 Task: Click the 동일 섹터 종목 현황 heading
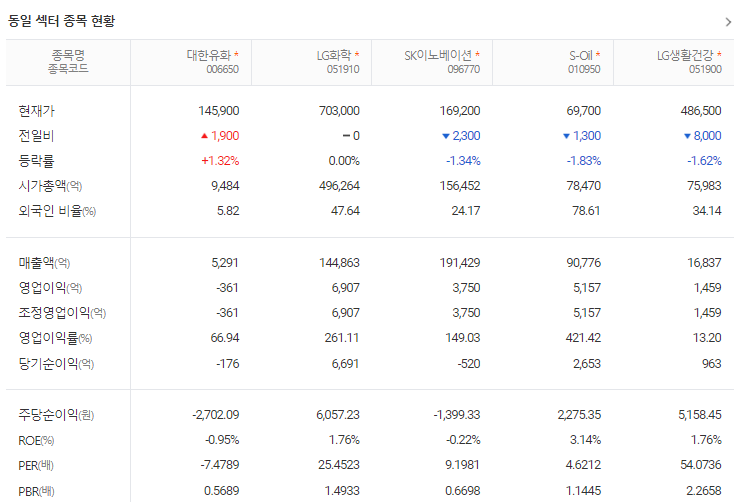coord(62,21)
